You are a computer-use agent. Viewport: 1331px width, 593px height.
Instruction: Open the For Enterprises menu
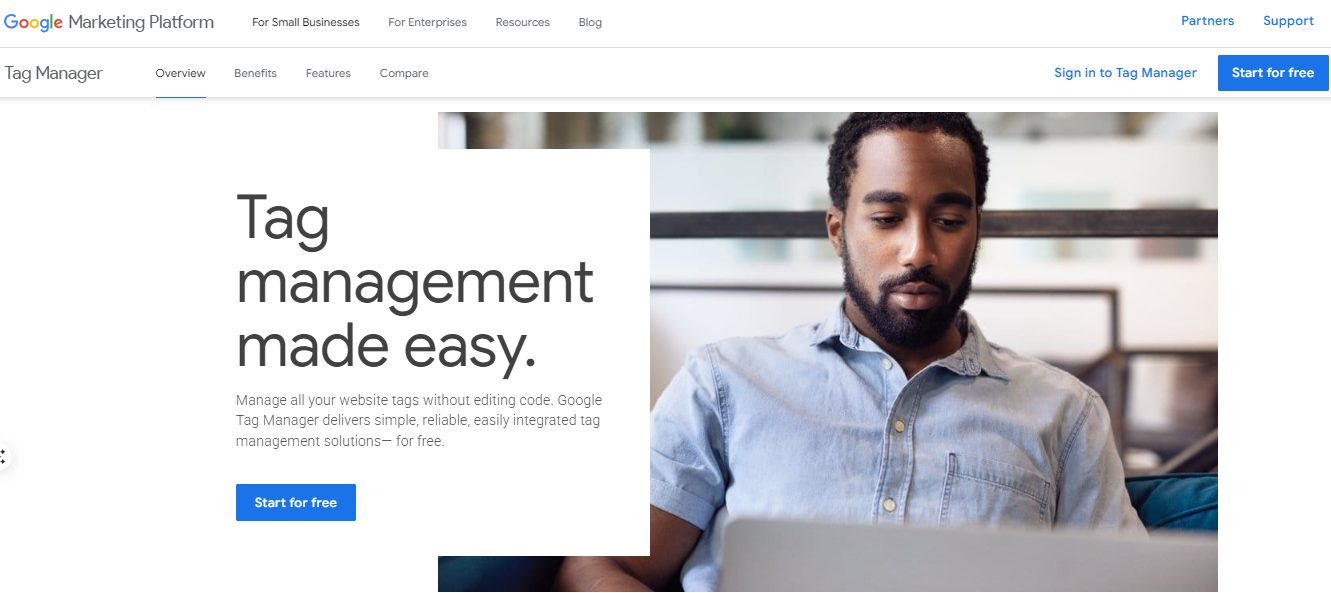click(427, 22)
